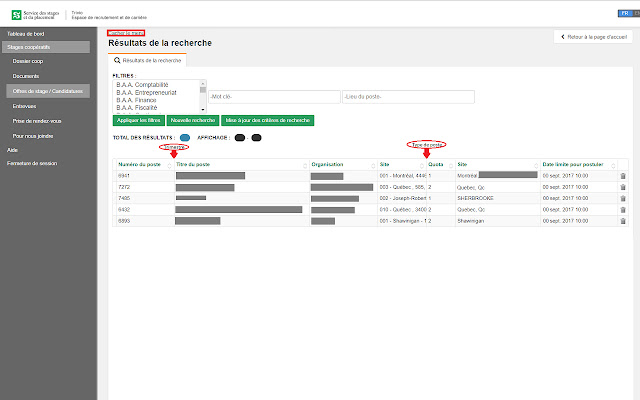Select B.A.A. Fiscalité in the filter list

point(137,108)
